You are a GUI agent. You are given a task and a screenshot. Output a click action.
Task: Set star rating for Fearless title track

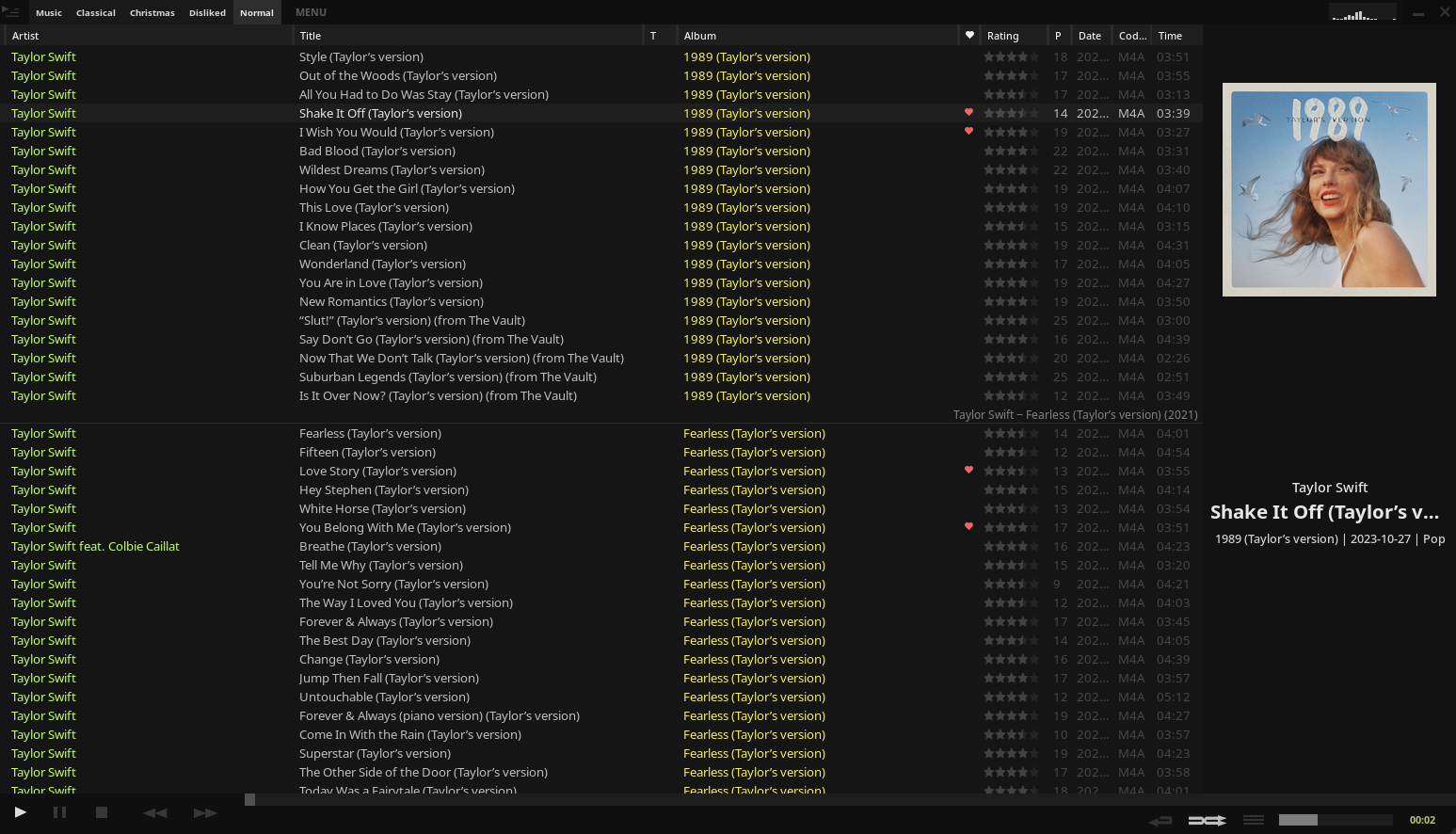pyautogui.click(x=1012, y=433)
